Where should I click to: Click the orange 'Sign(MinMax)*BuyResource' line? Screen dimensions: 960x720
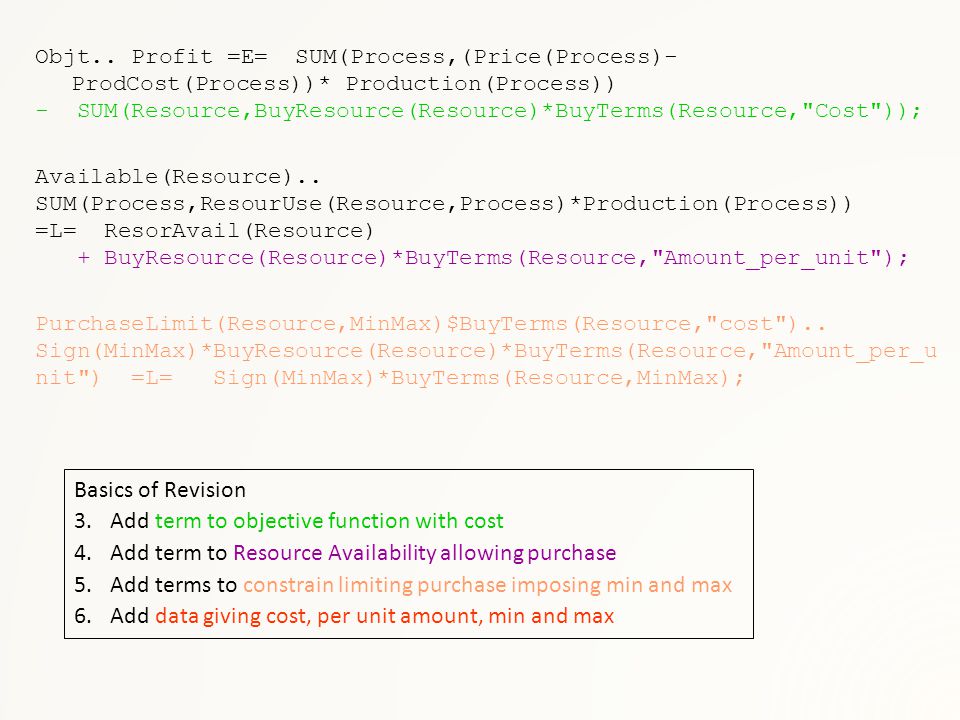pyautogui.click(x=486, y=351)
